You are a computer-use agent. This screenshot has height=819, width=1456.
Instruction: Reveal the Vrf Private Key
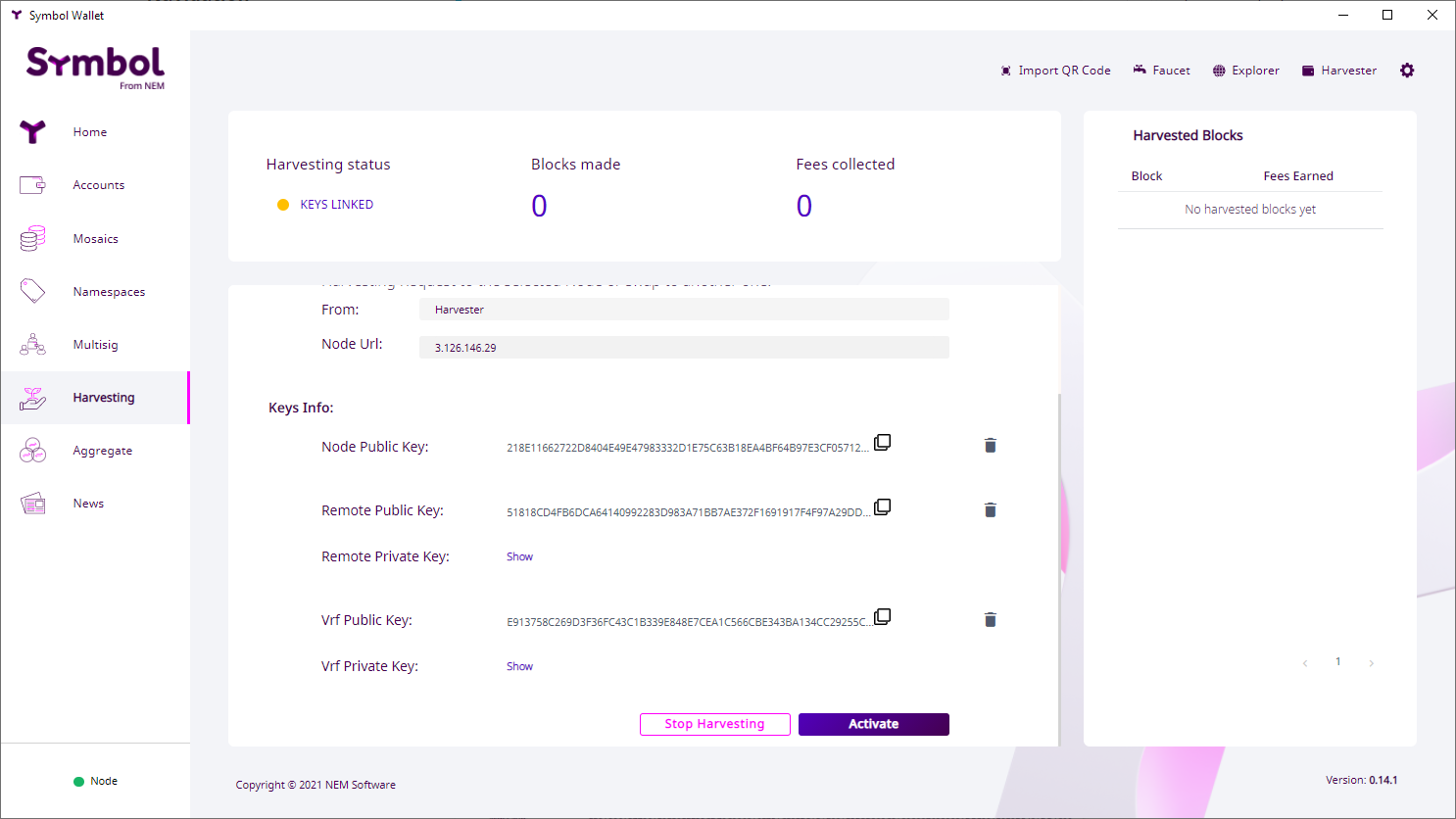click(x=519, y=666)
